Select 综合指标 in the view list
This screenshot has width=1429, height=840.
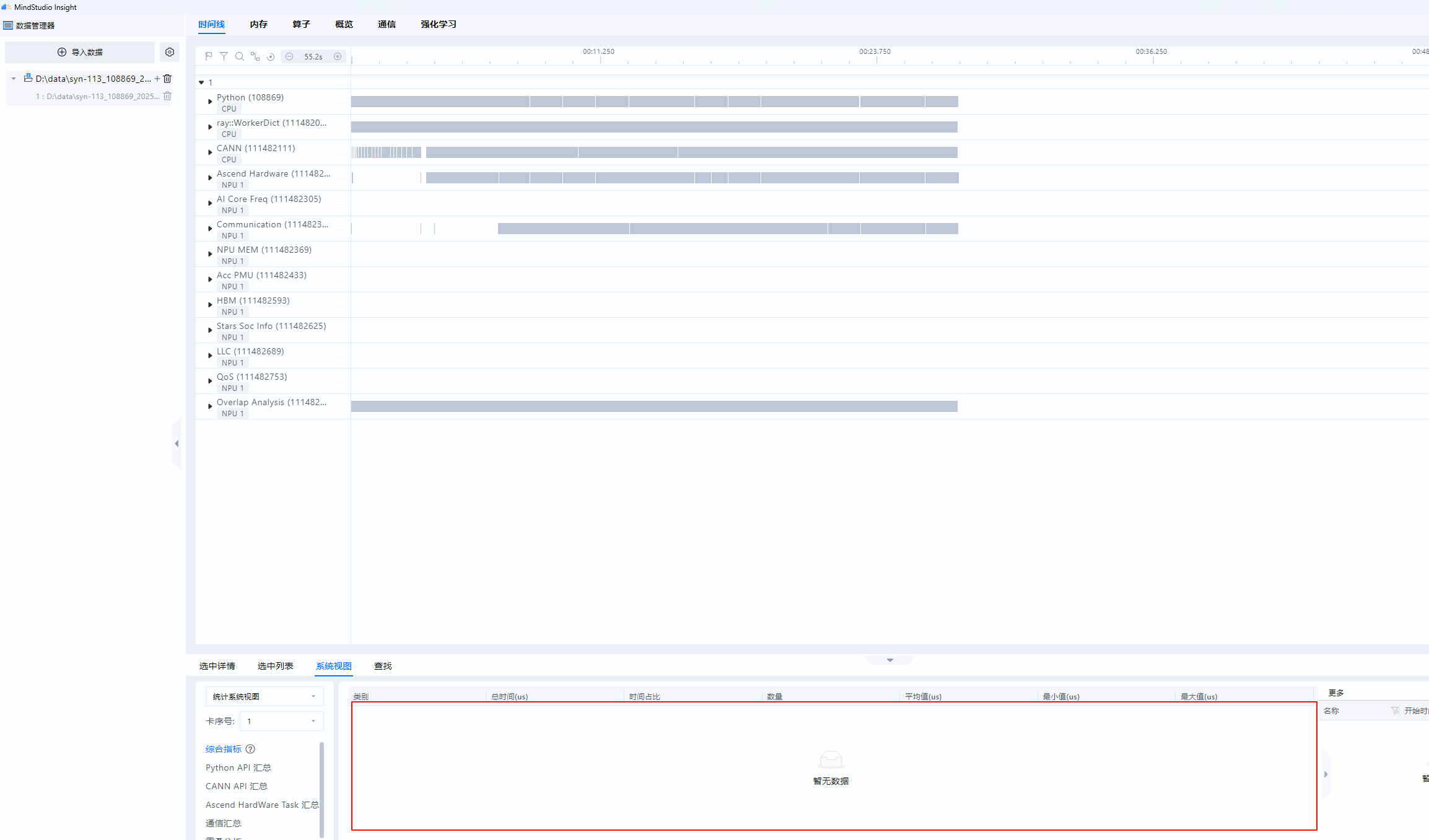[x=224, y=749]
